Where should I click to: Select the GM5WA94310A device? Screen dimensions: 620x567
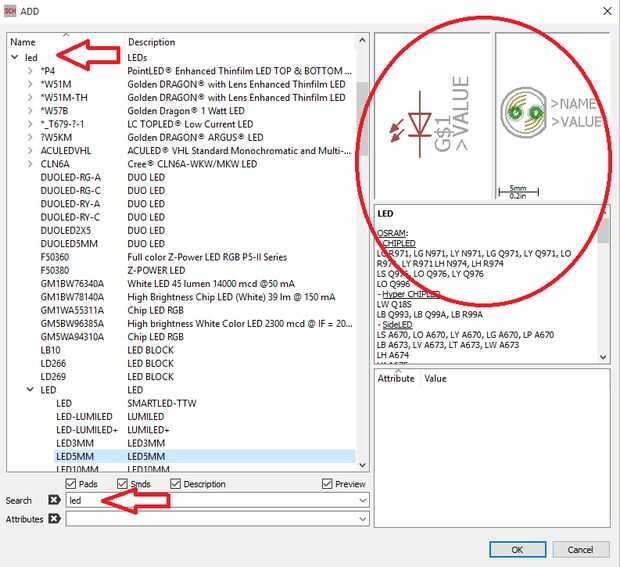[72, 336]
